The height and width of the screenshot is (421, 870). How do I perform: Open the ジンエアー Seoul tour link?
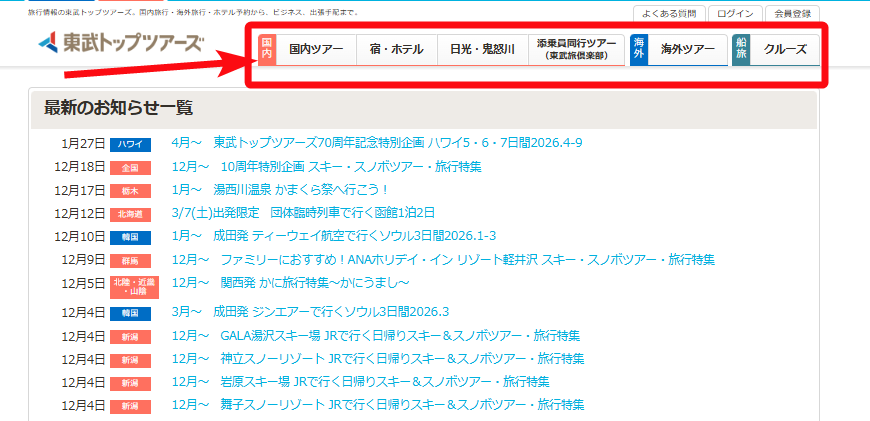tap(310, 311)
